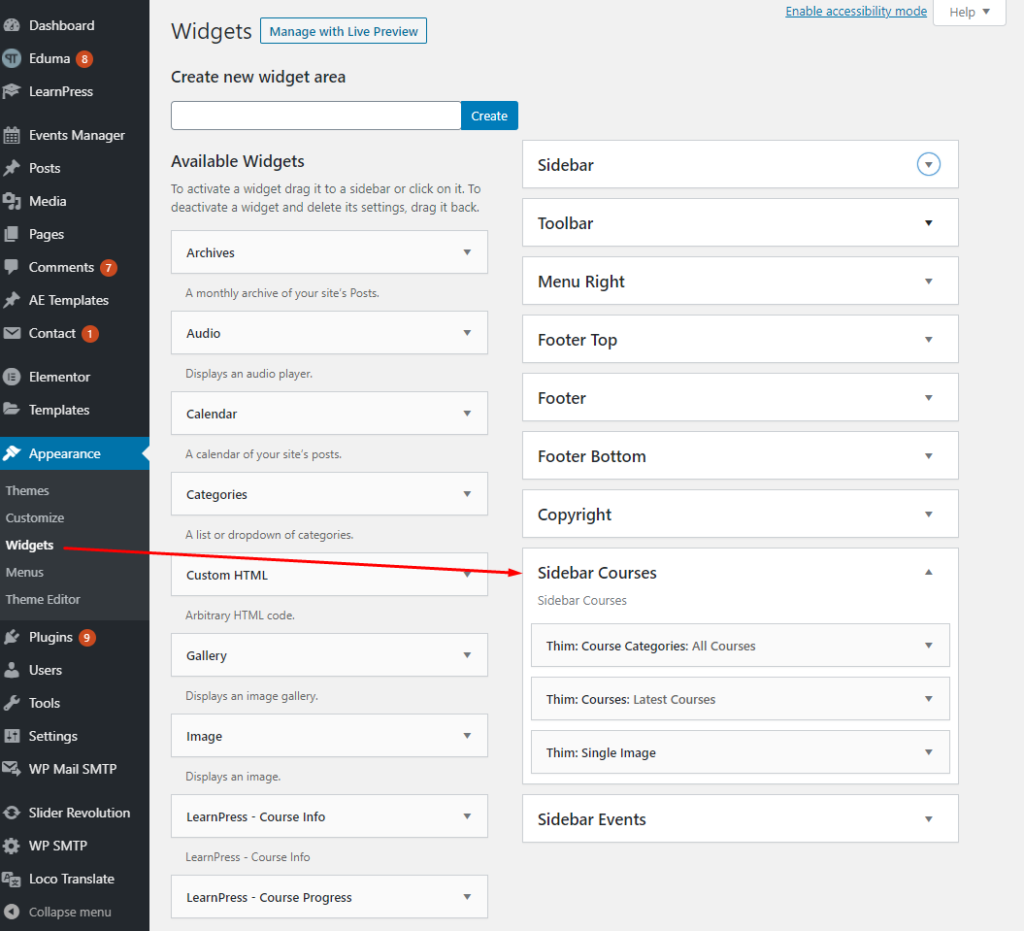Expand the Archives widget

(467, 252)
